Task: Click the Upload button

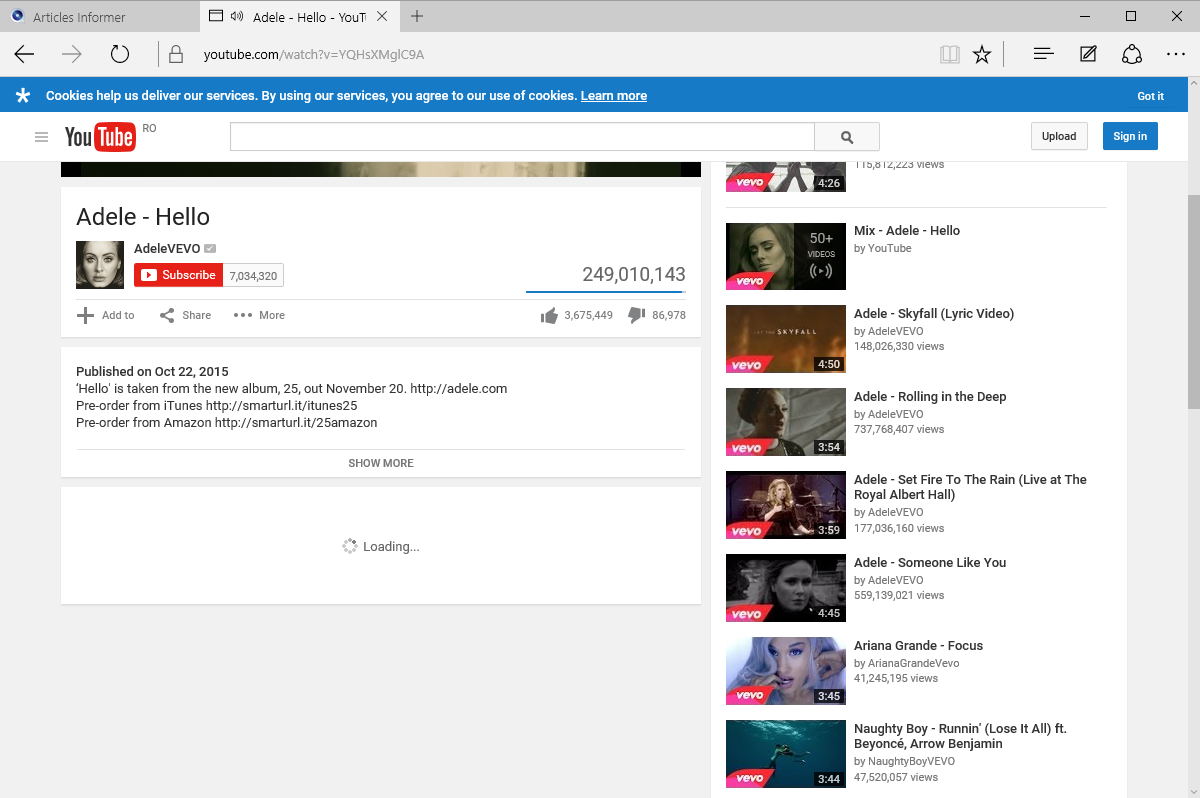Action: [x=1059, y=137]
